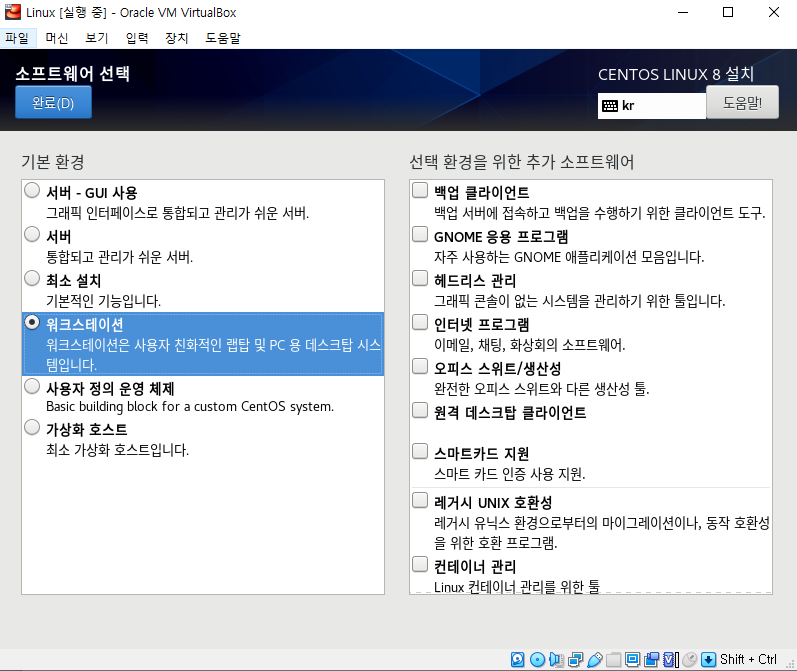This screenshot has width=797, height=671.
Task: Select the 워크스테이션 radio option
Action: (x=32, y=322)
